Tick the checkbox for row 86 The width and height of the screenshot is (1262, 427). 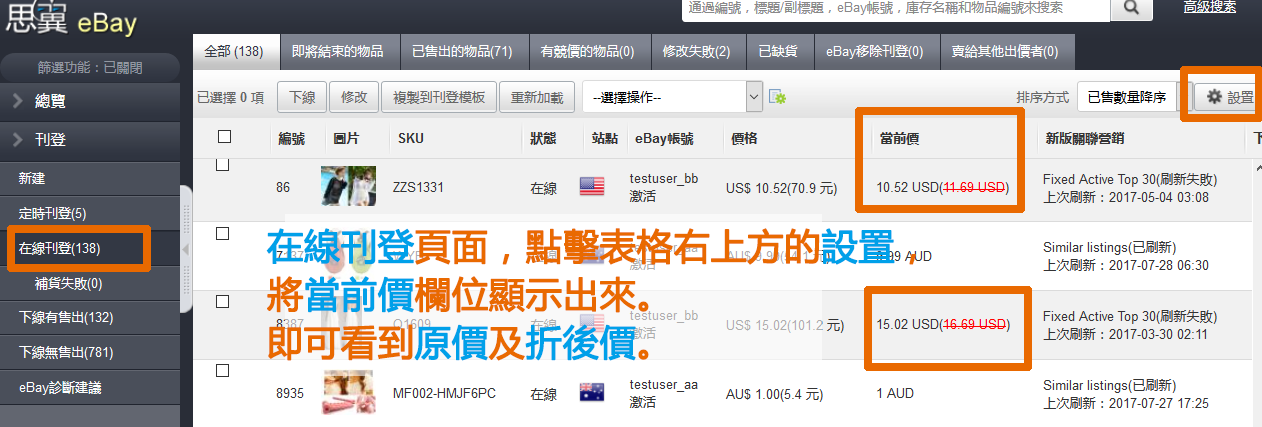tap(223, 165)
